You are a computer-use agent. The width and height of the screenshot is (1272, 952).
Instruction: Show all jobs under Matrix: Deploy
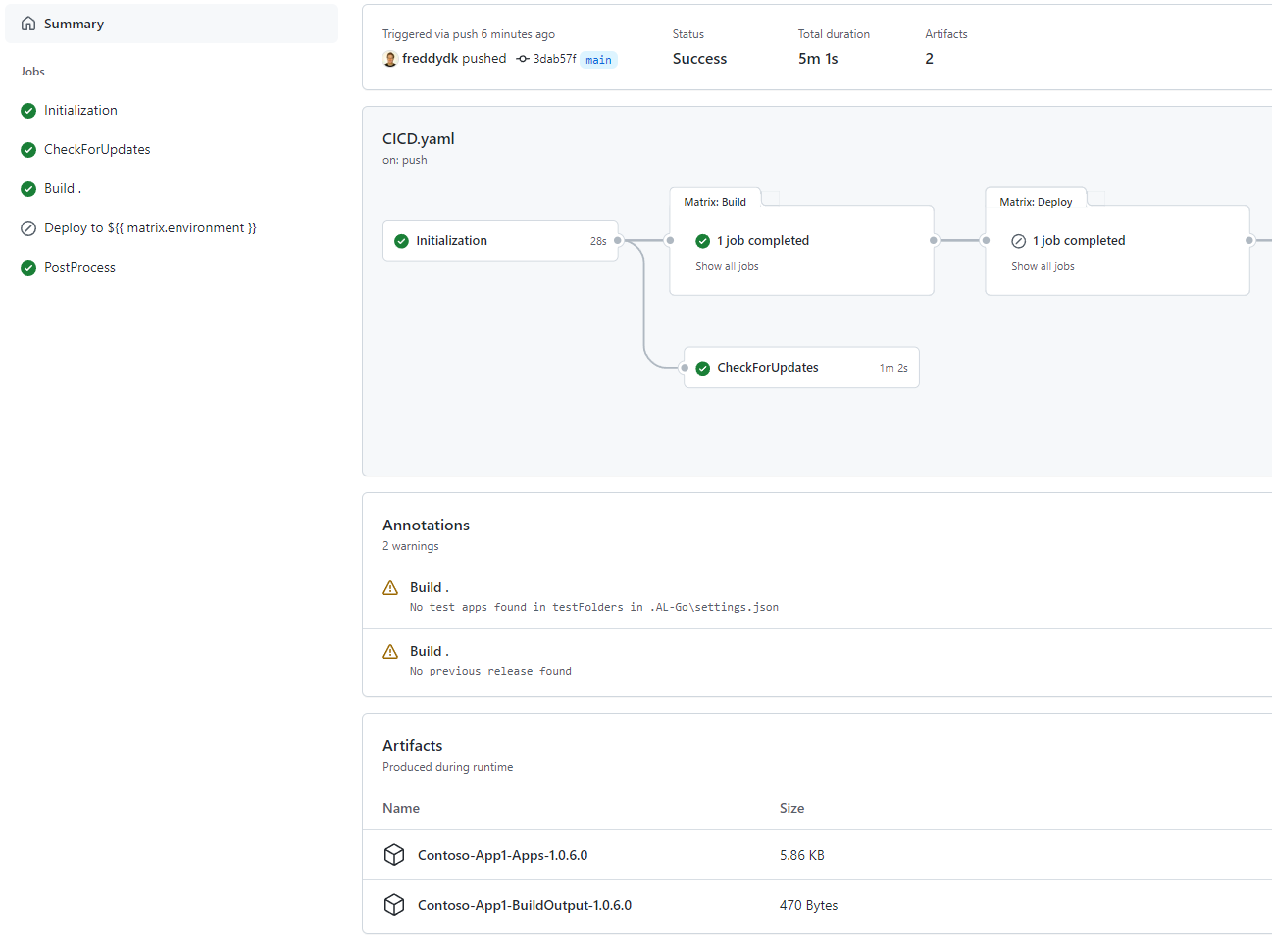point(1043,266)
